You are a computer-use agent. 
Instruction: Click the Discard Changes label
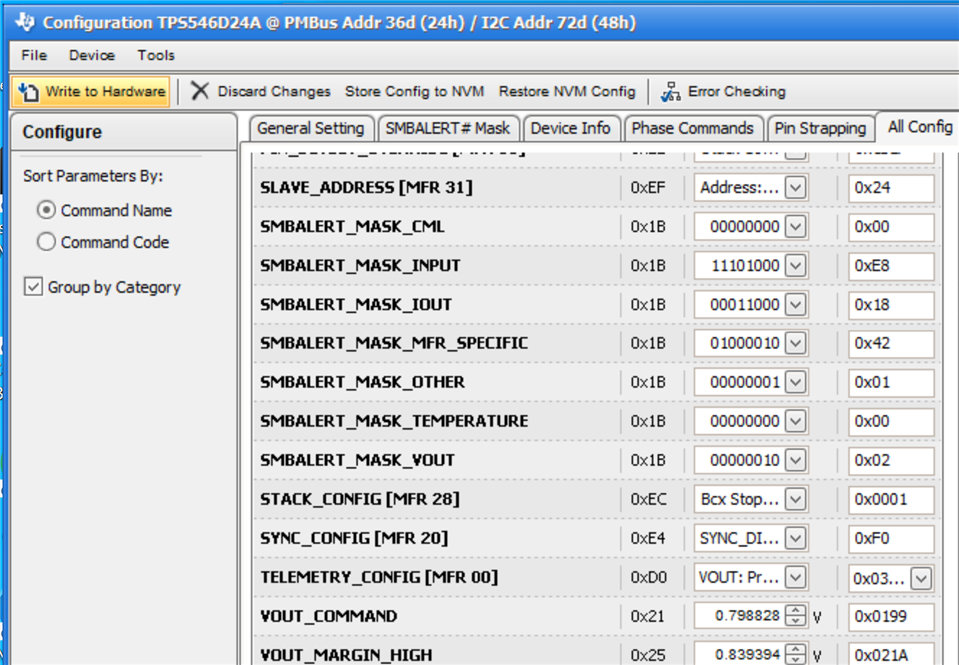[274, 91]
